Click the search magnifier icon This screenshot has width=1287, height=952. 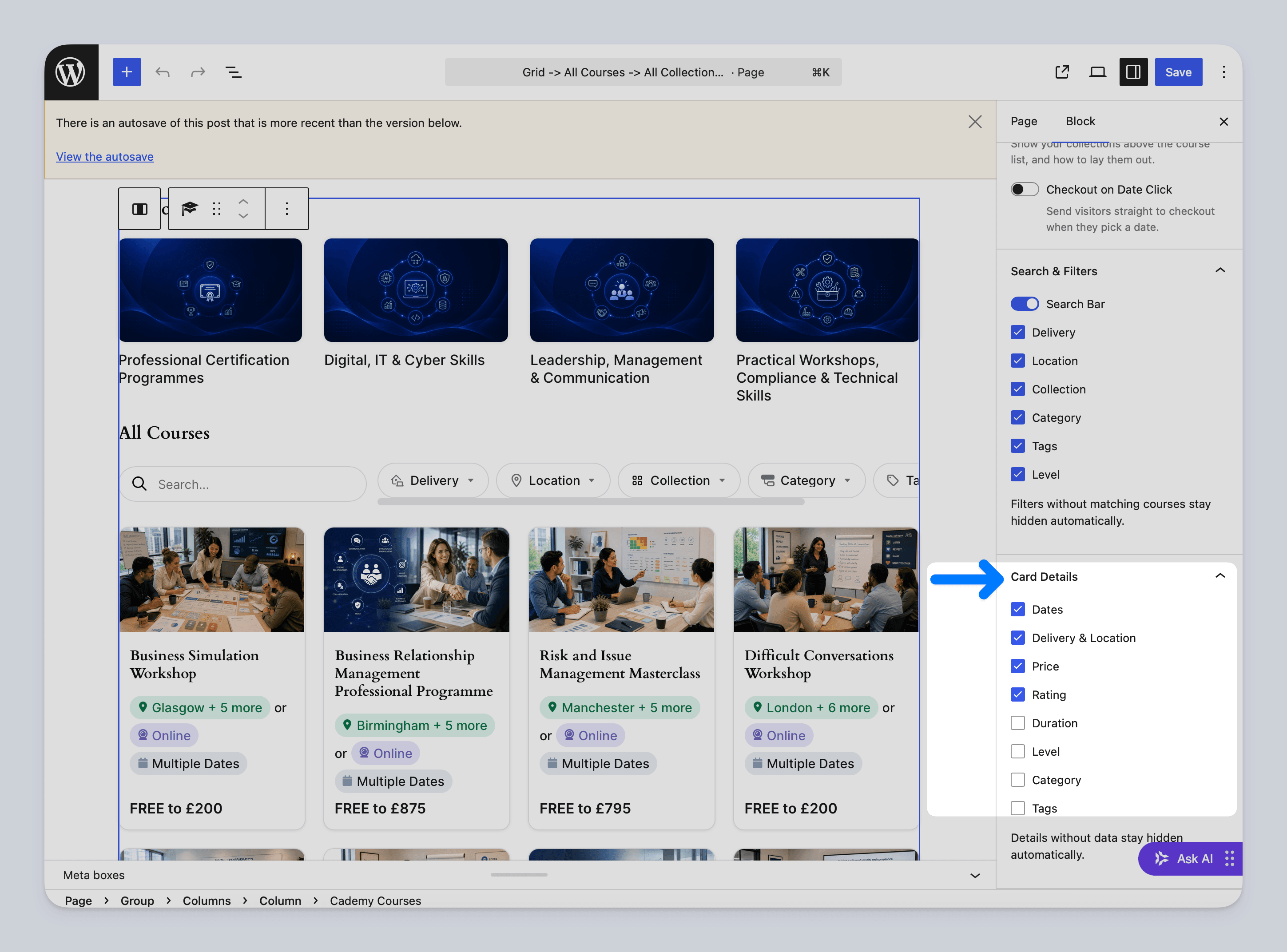click(x=139, y=484)
